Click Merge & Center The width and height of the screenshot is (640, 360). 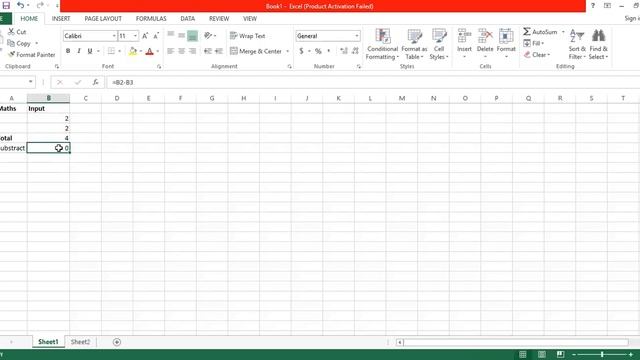pyautogui.click(x=256, y=51)
